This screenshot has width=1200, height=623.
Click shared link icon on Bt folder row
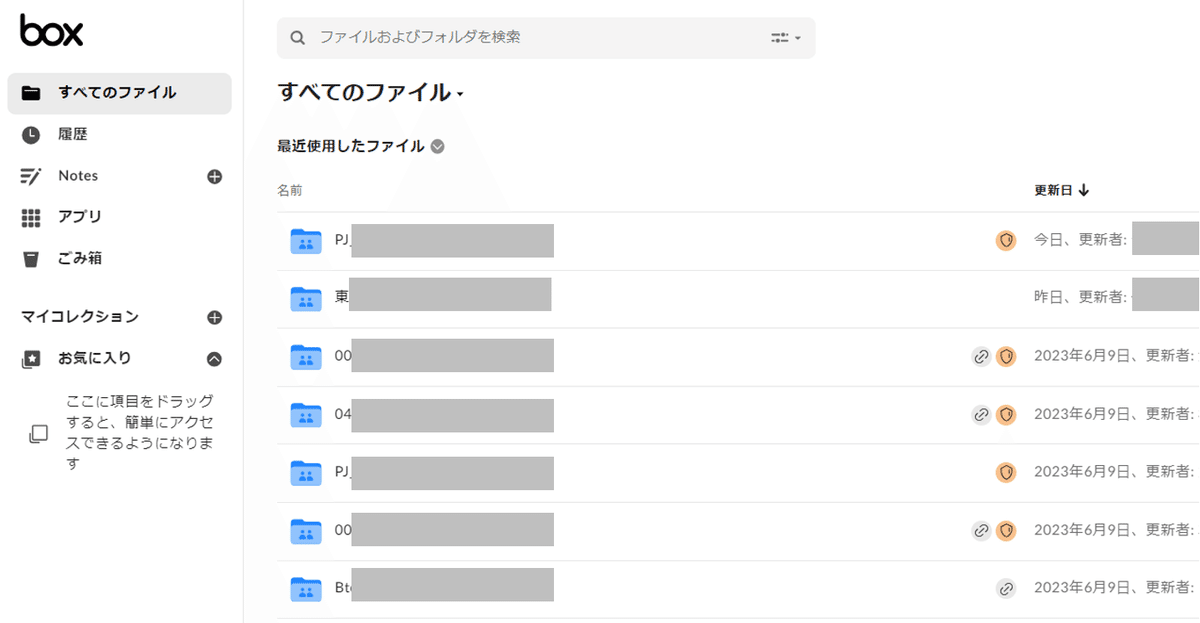[x=1006, y=589]
